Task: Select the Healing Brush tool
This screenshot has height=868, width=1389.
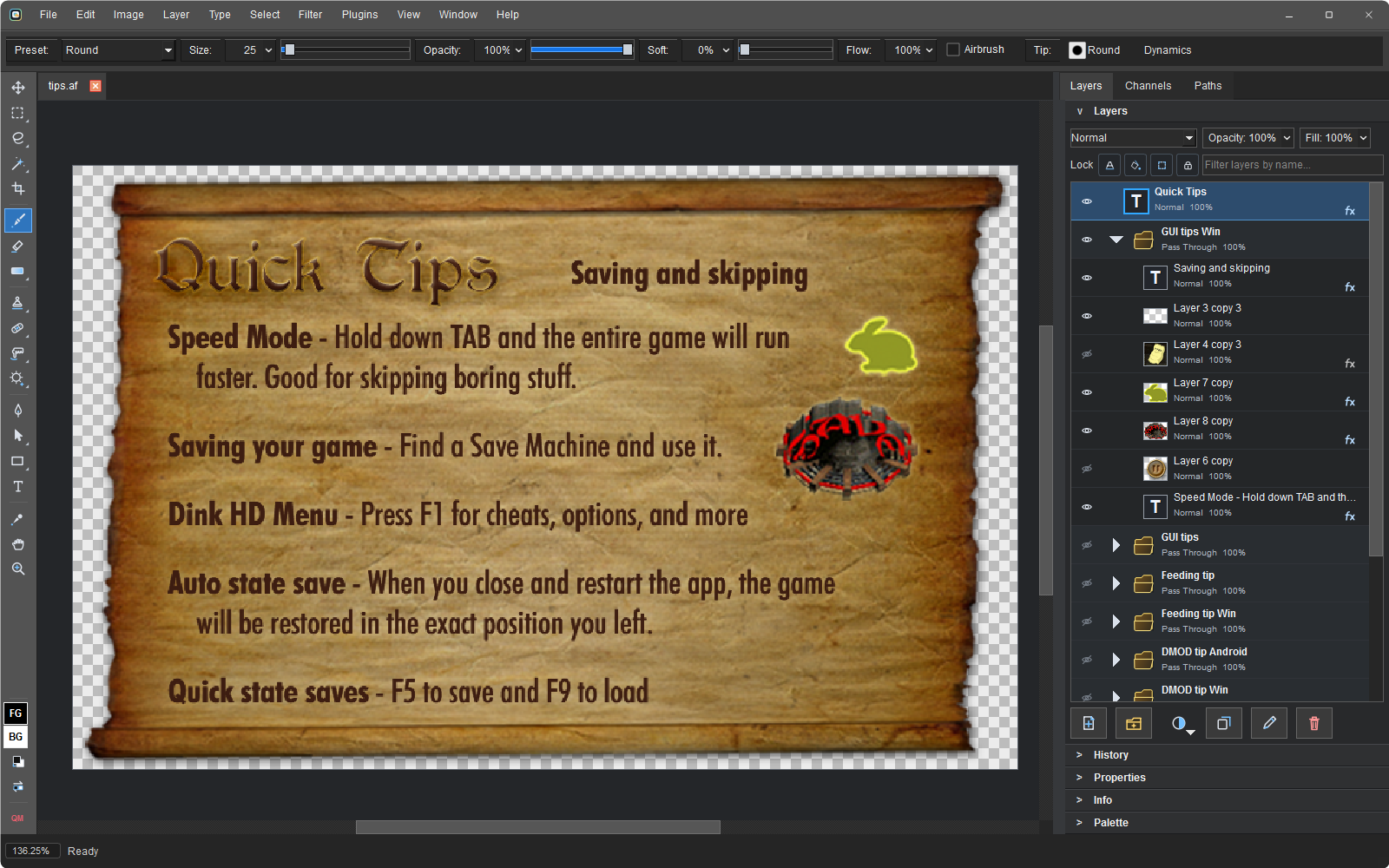Action: pyautogui.click(x=17, y=328)
